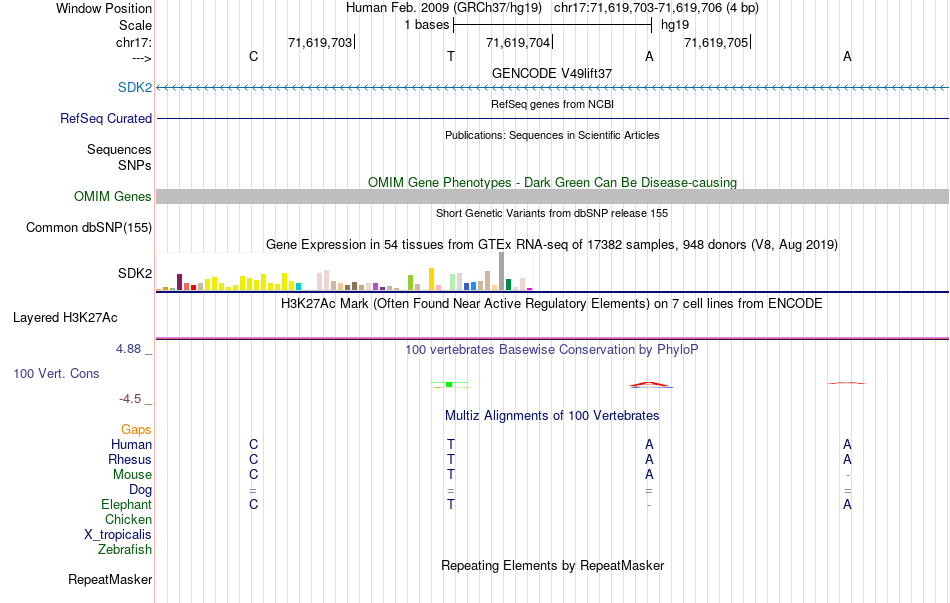Viewport: 950px width, 603px height.
Task: Click the T base in the Mouse row
Action: [x=451, y=475]
